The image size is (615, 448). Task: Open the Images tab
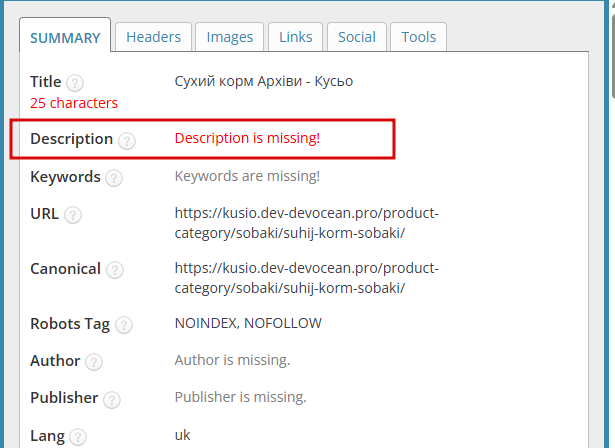point(229,37)
